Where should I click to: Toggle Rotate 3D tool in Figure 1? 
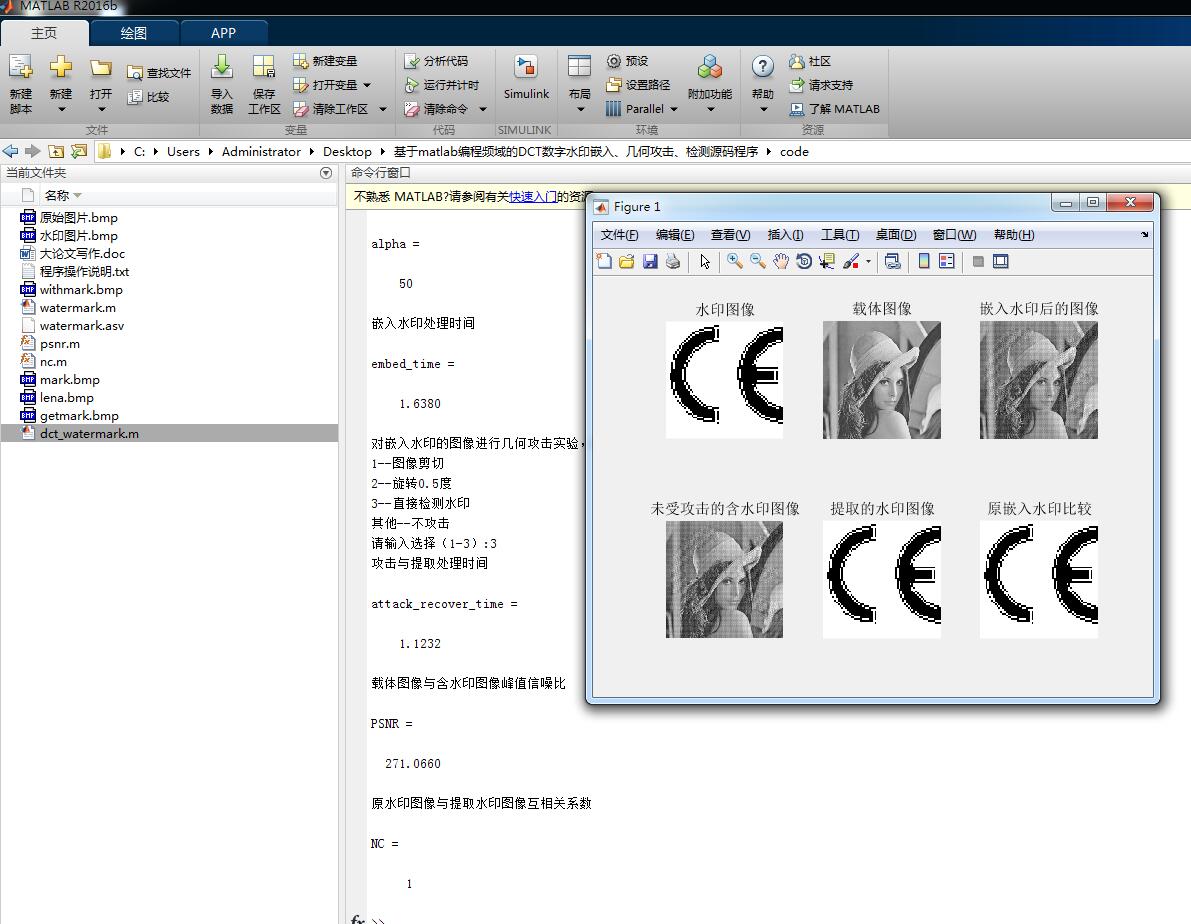(804, 261)
